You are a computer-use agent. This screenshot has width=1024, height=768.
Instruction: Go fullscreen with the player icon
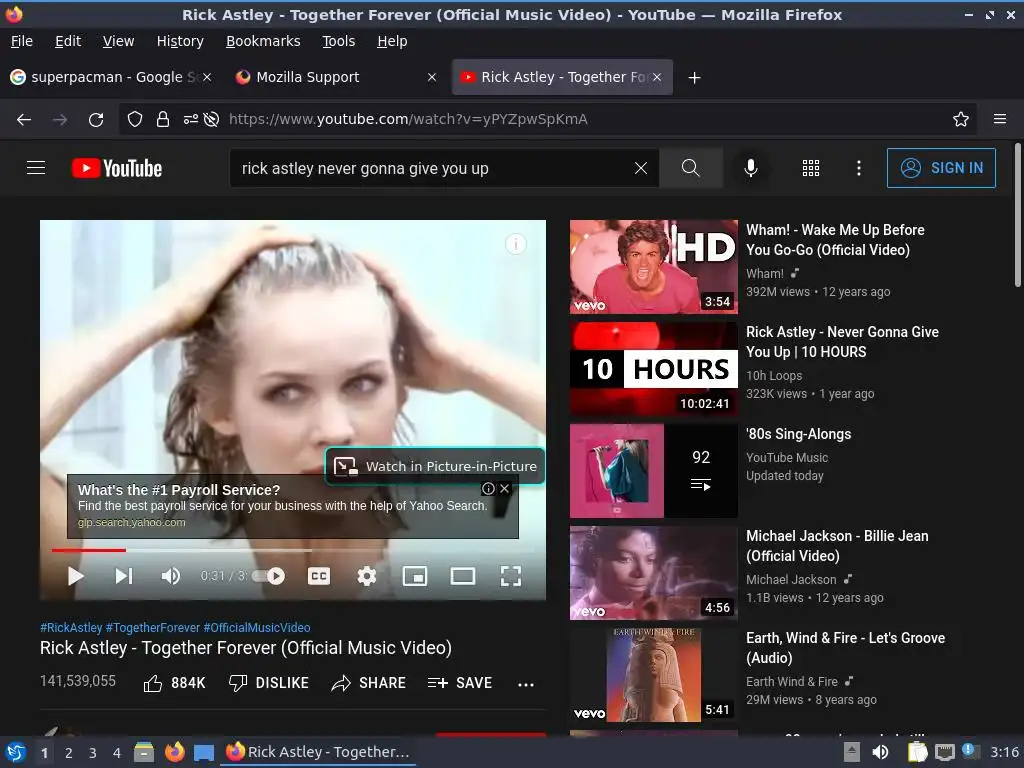tap(511, 576)
